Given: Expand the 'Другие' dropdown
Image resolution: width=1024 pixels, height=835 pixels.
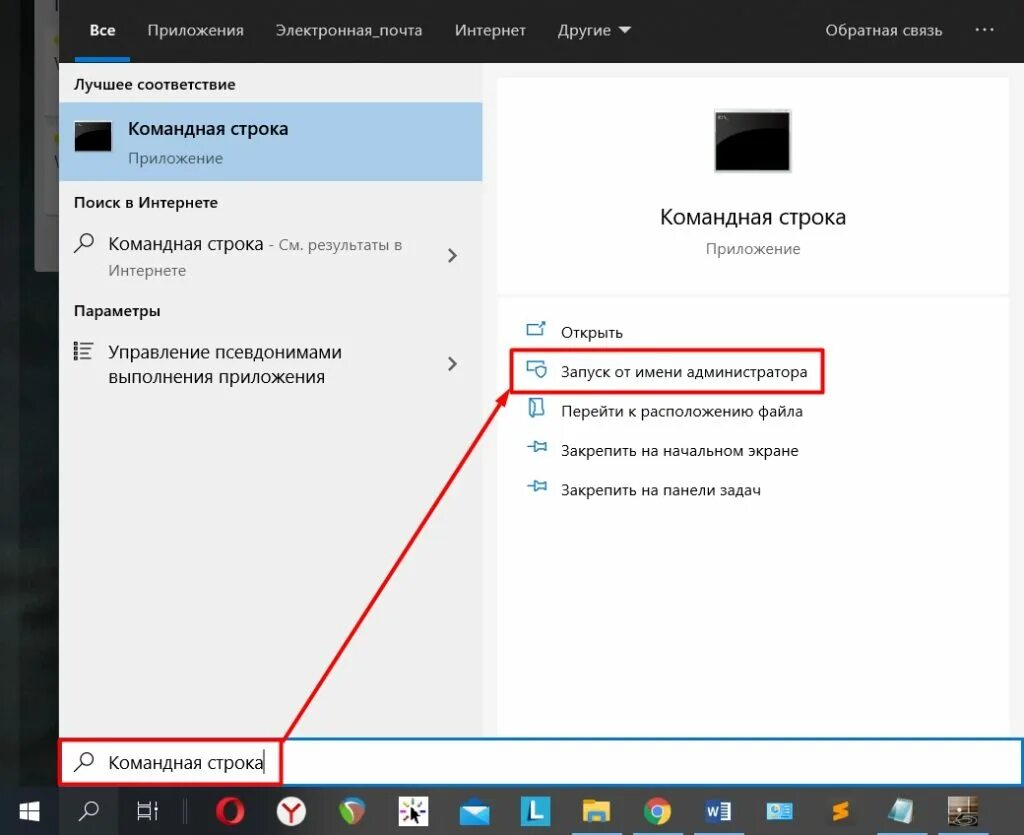Looking at the screenshot, I should tap(594, 31).
